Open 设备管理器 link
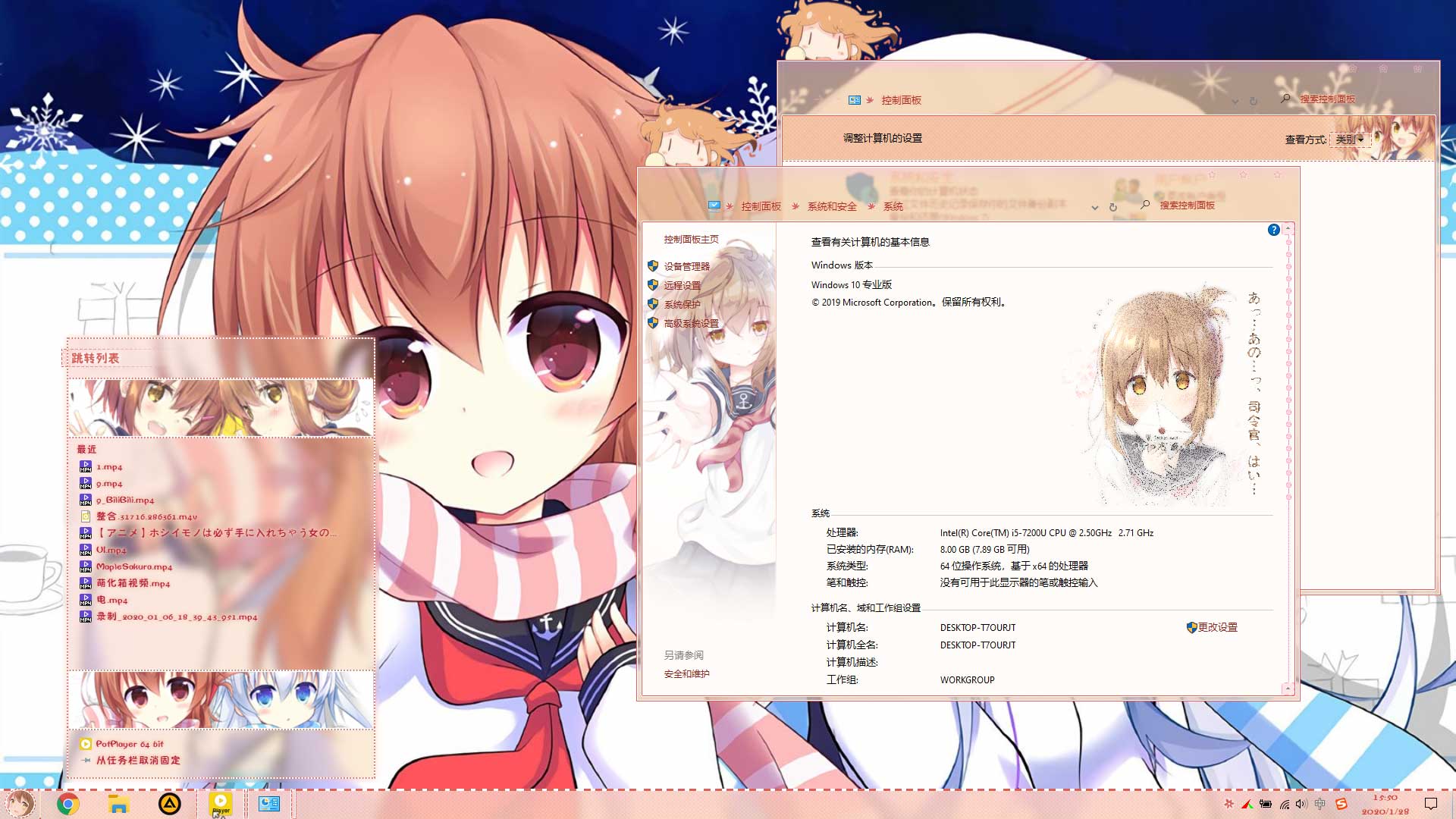Image resolution: width=1456 pixels, height=819 pixels. 687,267
